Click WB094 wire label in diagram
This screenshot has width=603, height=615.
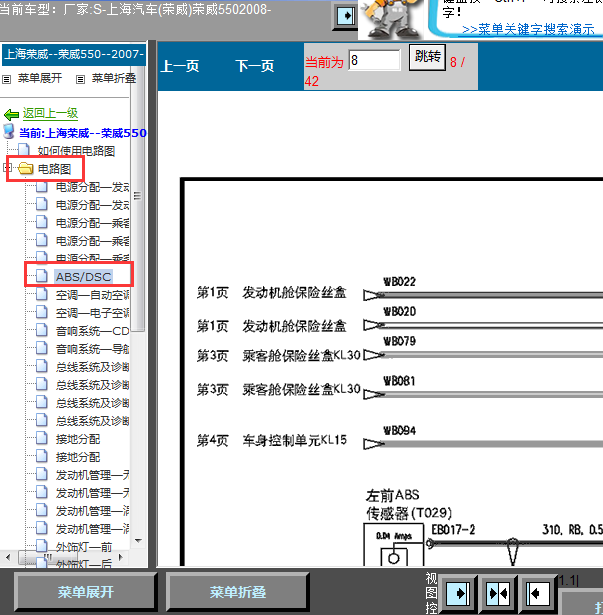pyautogui.click(x=399, y=430)
